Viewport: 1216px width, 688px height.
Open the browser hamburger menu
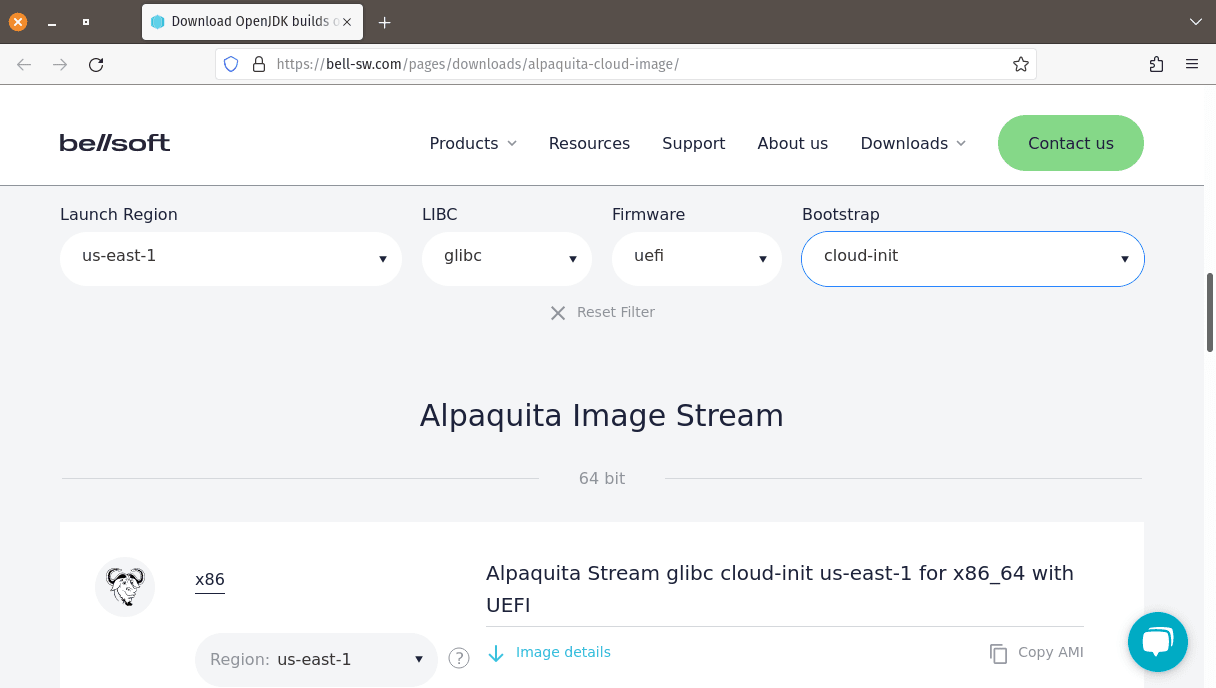(1192, 63)
